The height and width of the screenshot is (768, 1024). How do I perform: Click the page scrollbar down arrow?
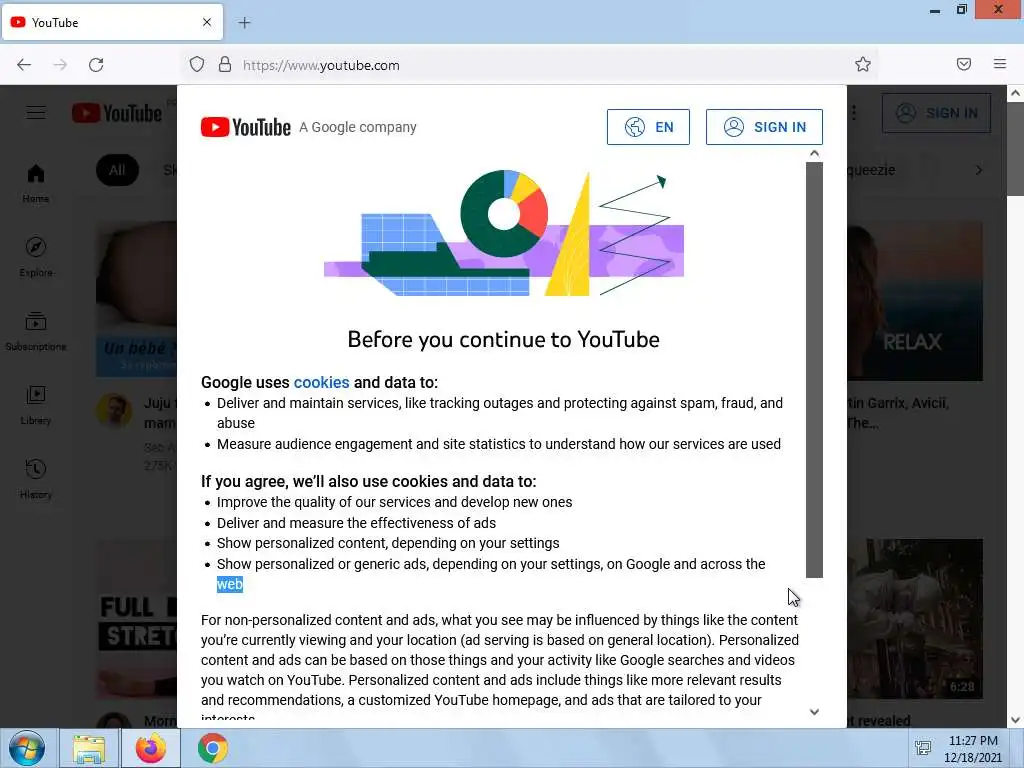tap(1015, 720)
